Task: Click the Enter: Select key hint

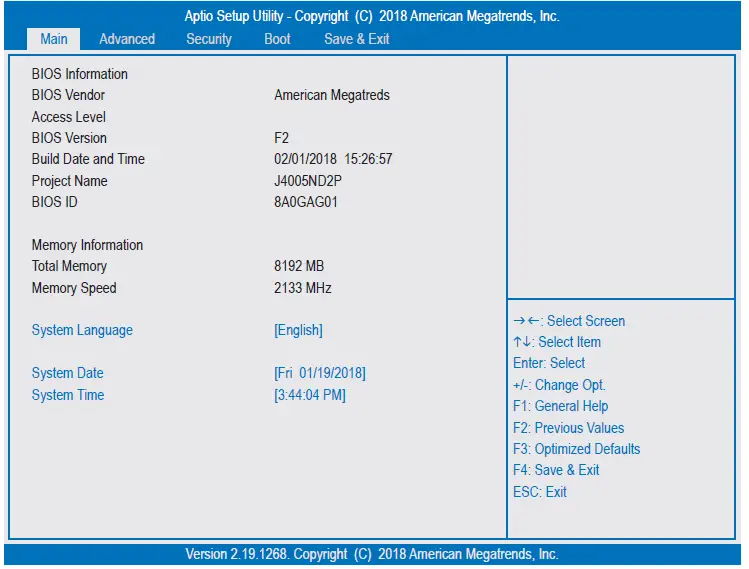Action: tap(549, 363)
